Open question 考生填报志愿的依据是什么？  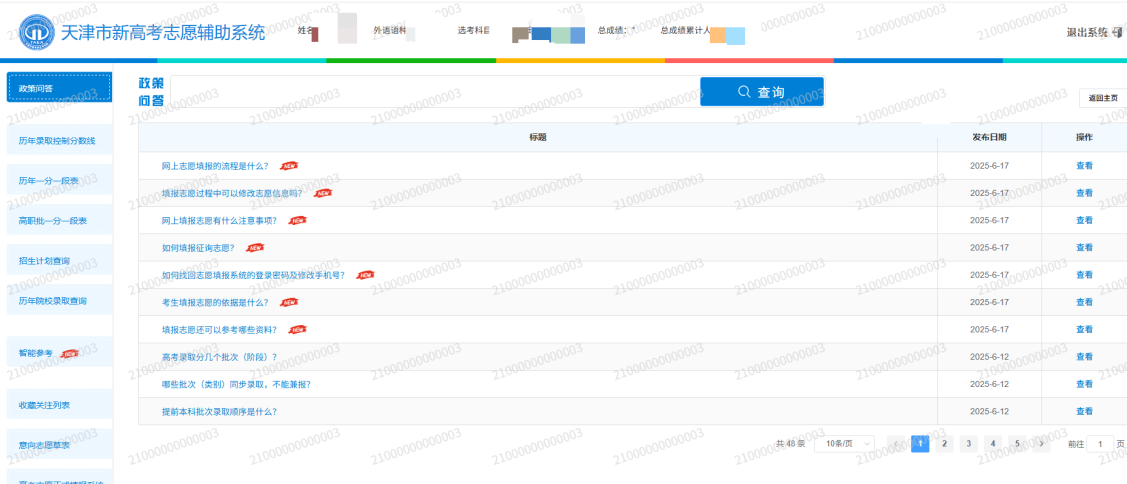coord(216,302)
